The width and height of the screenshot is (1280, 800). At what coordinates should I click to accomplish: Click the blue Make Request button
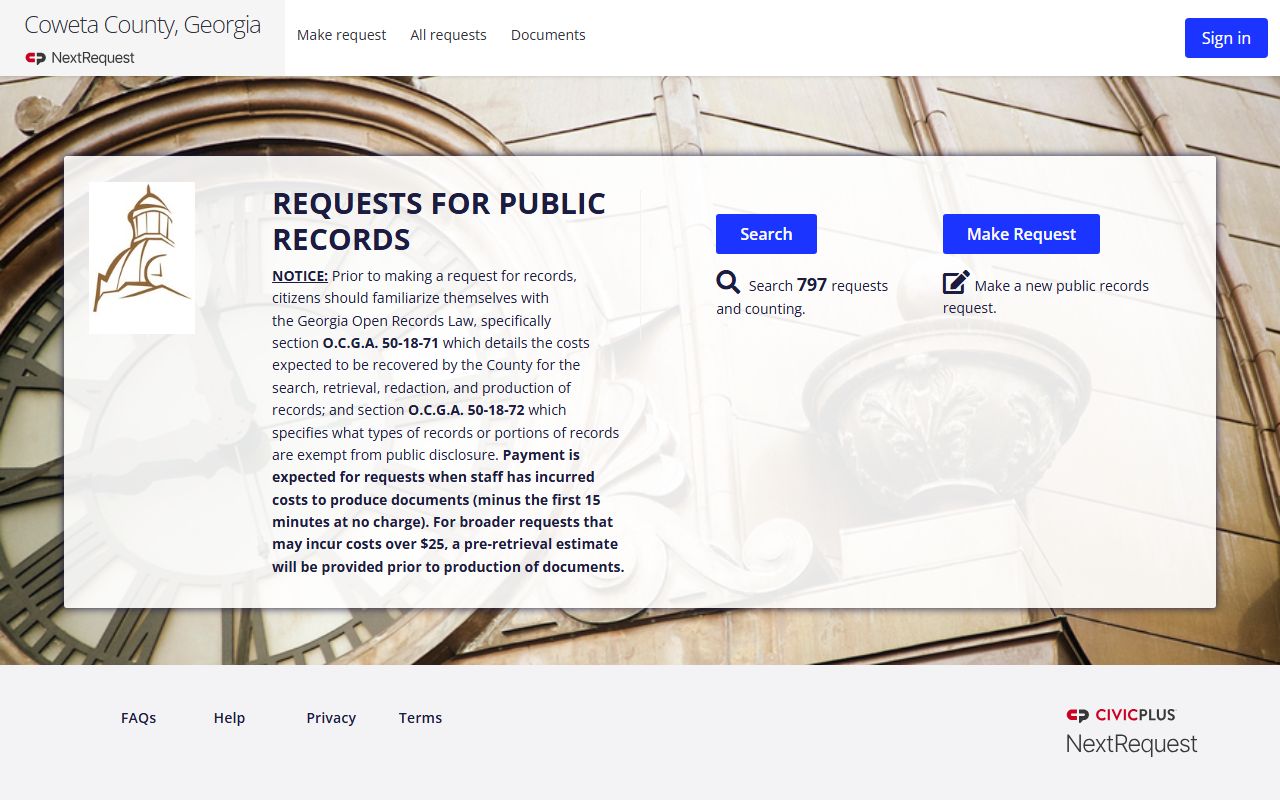click(x=1021, y=234)
